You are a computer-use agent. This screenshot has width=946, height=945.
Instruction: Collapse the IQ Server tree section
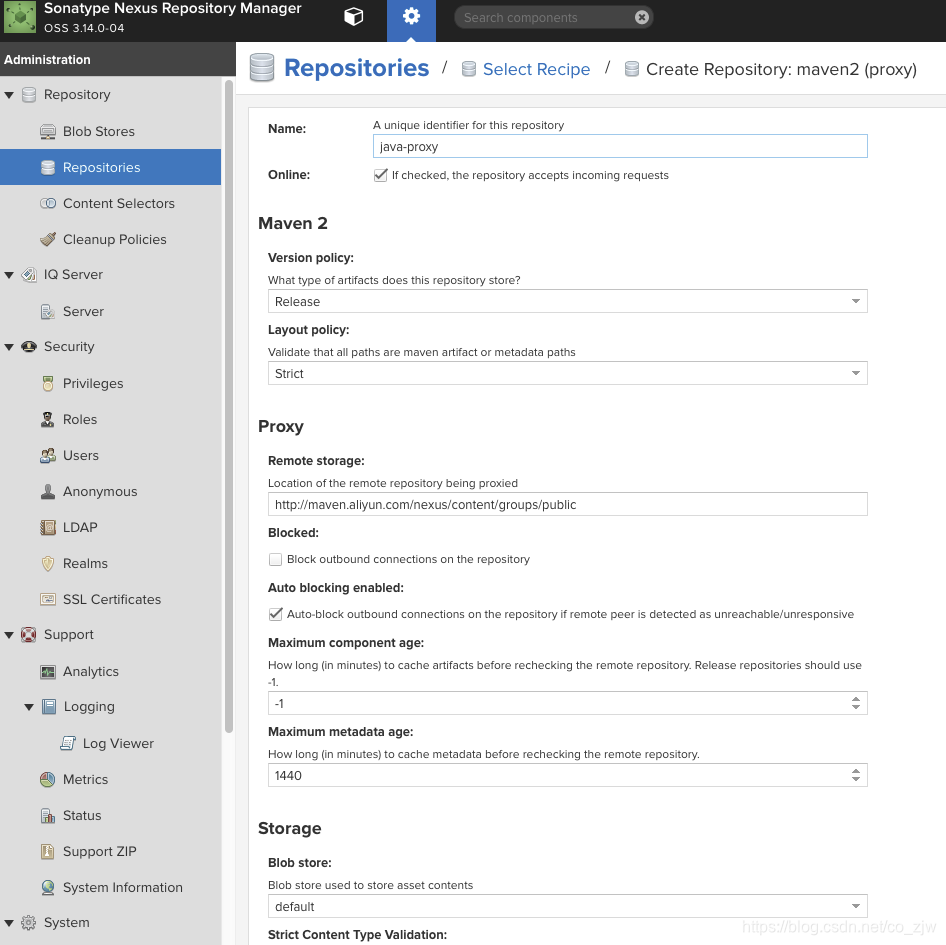[x=9, y=275]
